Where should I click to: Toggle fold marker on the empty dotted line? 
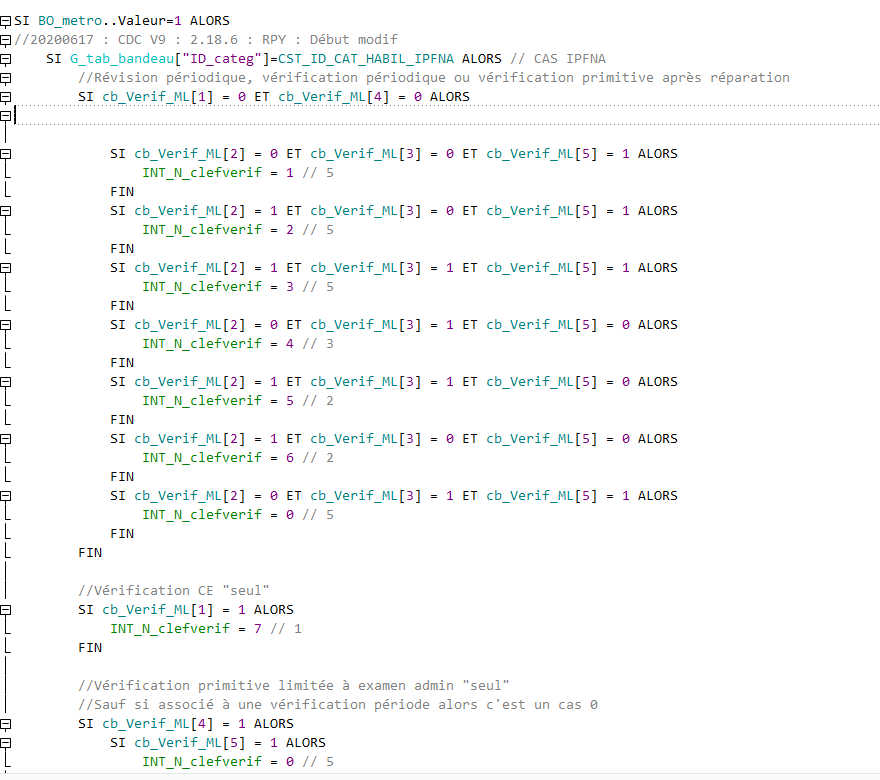pyautogui.click(x=6, y=116)
